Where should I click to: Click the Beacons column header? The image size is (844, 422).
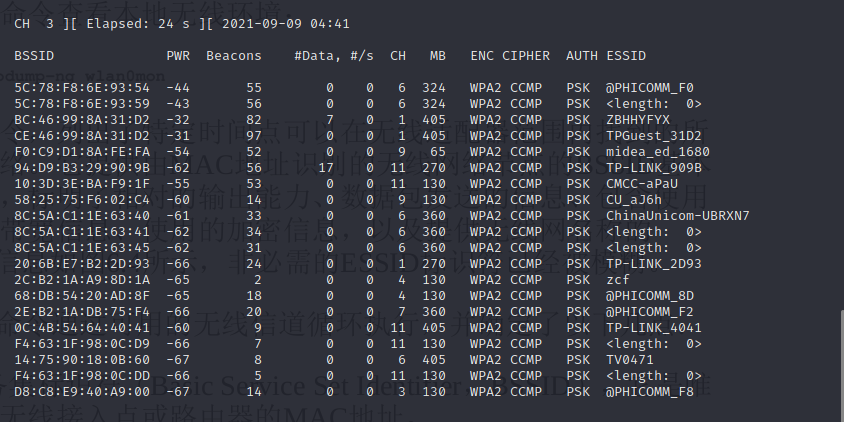234,56
